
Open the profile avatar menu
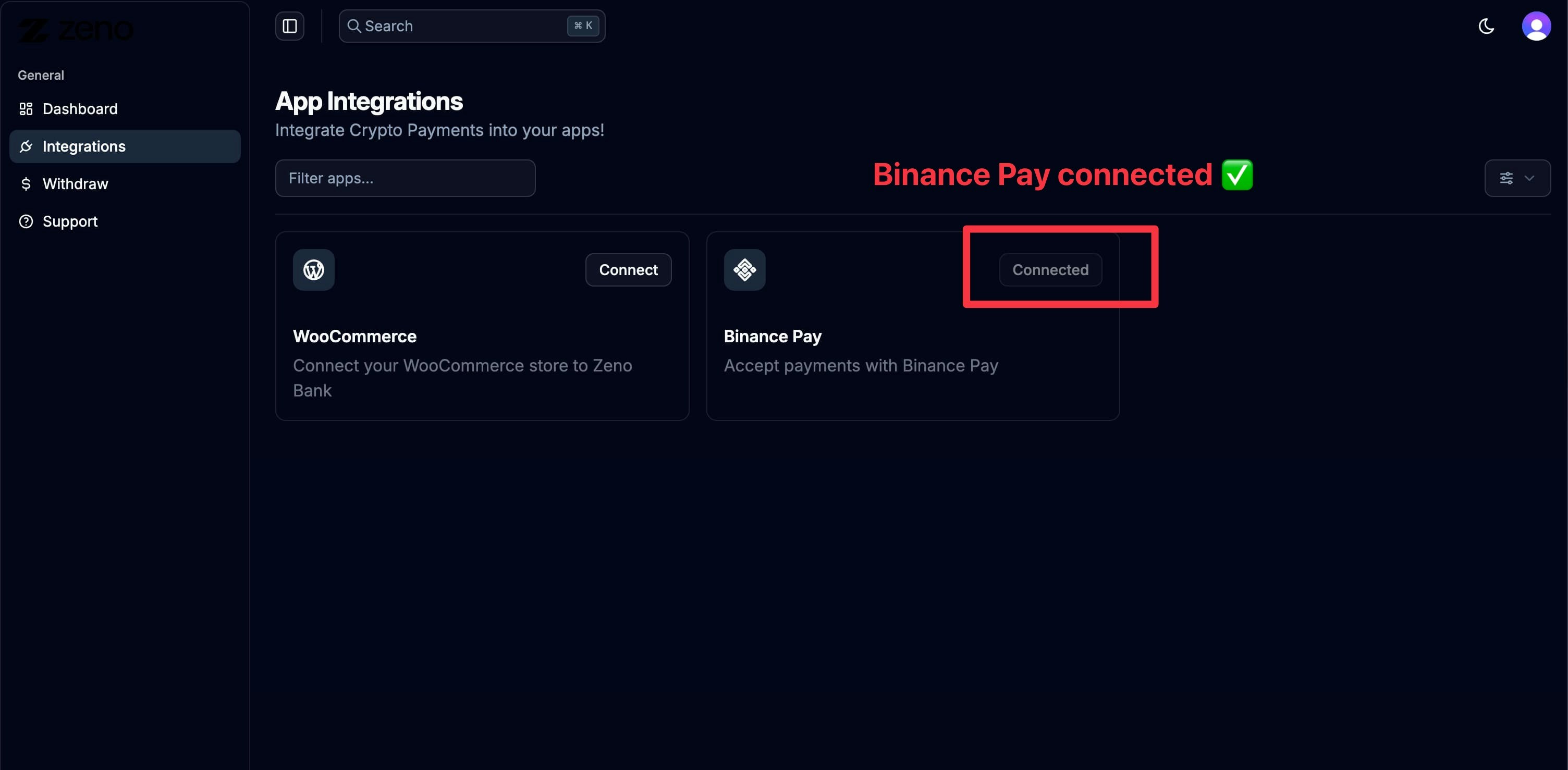coord(1536,26)
